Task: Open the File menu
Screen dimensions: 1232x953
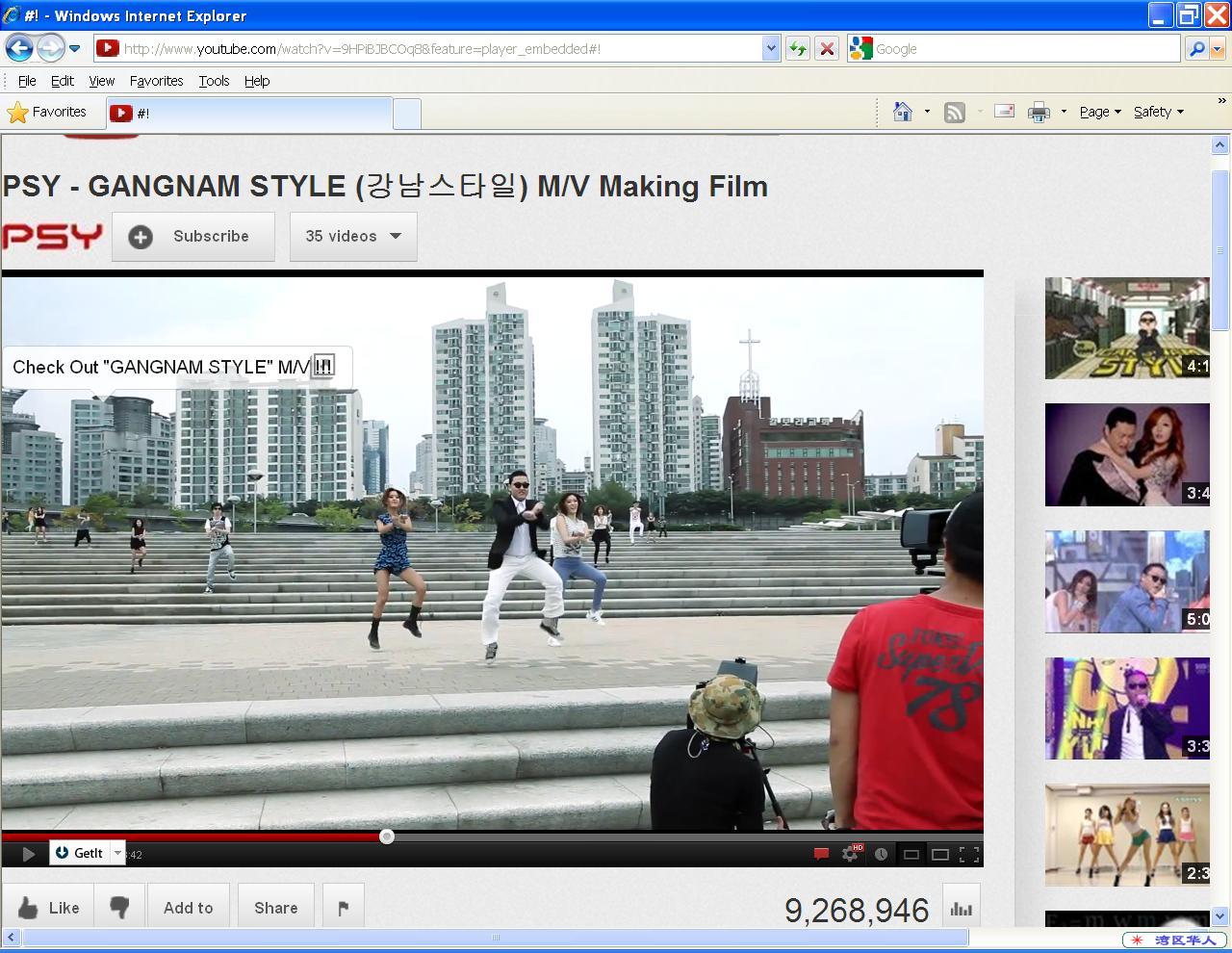Action: pyautogui.click(x=27, y=81)
